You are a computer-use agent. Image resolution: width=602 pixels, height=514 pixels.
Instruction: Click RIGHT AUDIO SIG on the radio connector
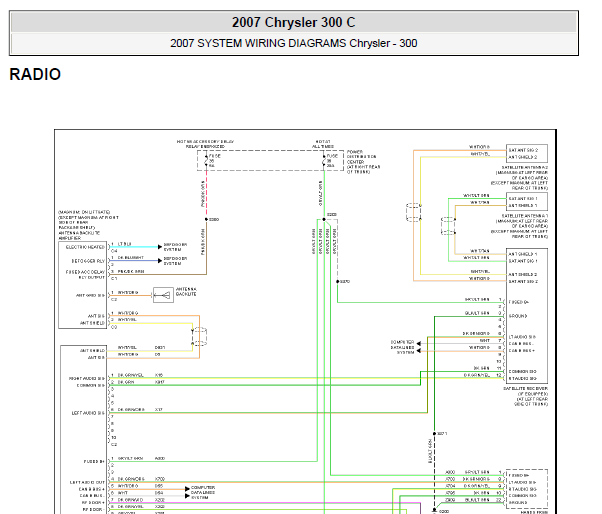[87, 378]
